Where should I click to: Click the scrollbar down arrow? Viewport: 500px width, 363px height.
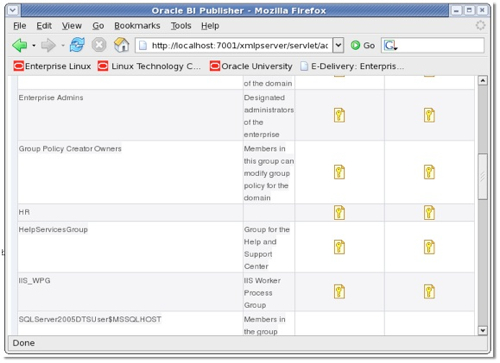(482, 330)
